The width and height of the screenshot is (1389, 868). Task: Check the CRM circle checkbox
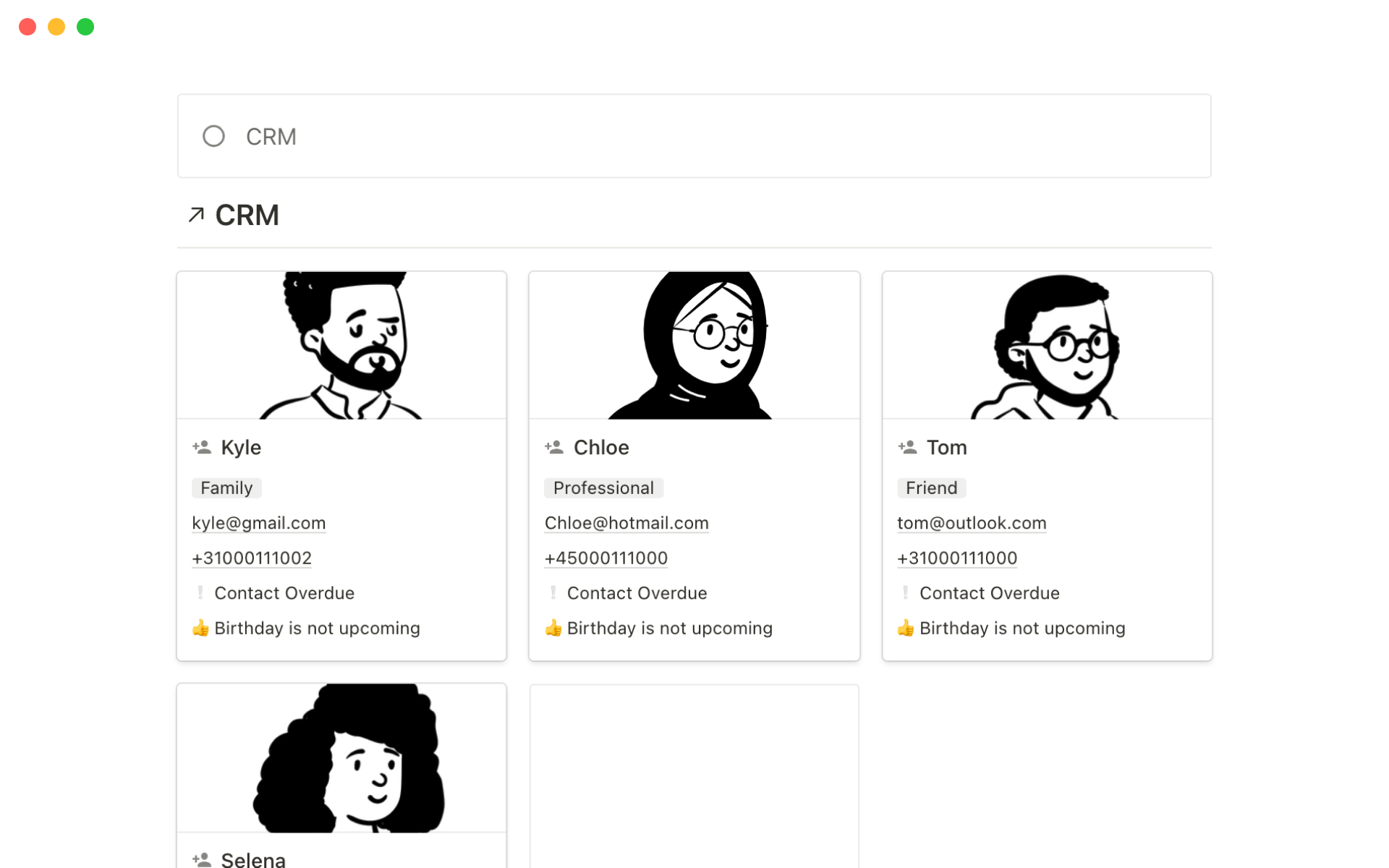coord(213,136)
